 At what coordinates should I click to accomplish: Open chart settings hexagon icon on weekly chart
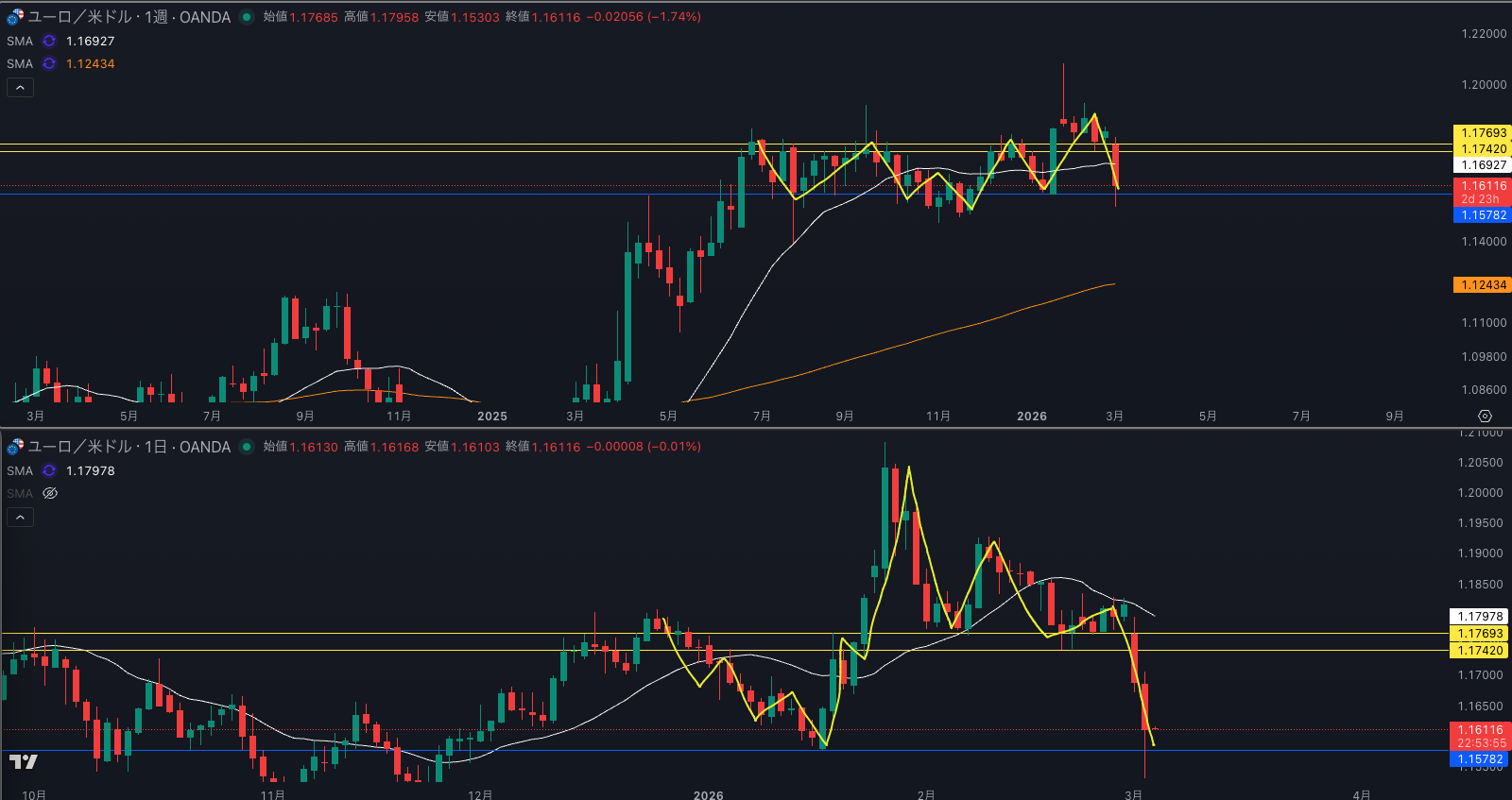[1485, 417]
